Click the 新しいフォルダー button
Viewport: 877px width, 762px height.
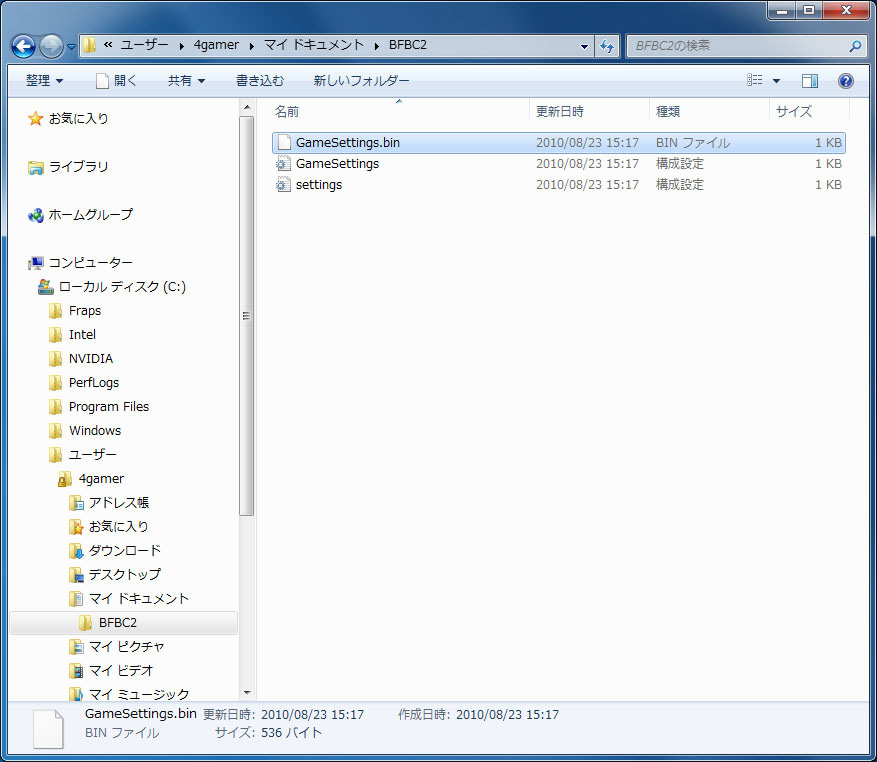361,81
